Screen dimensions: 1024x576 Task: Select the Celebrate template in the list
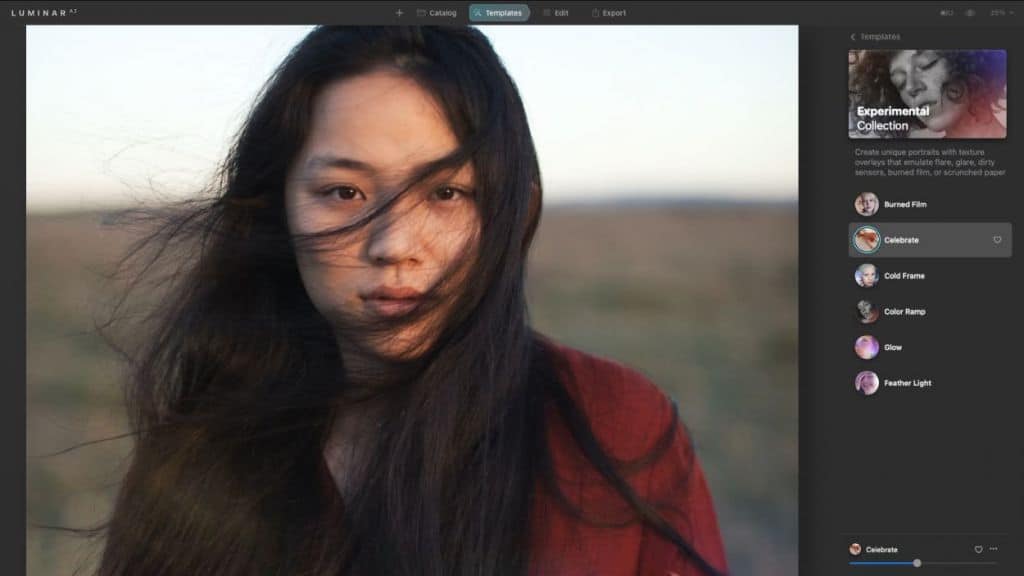coord(900,240)
